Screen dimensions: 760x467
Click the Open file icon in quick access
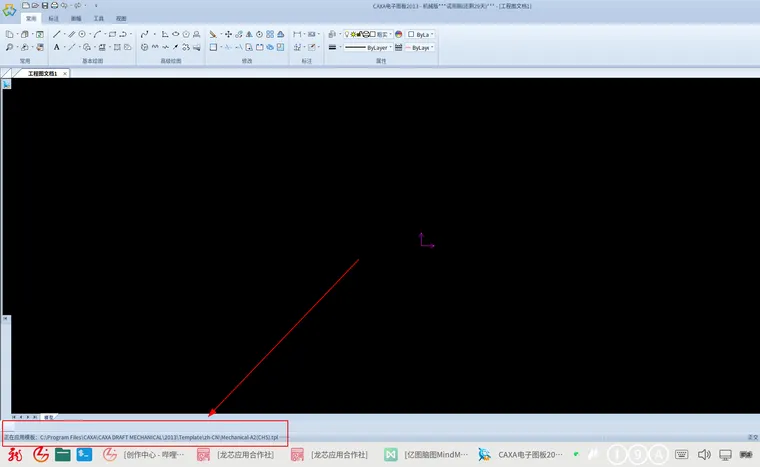pyautogui.click(x=35, y=5)
